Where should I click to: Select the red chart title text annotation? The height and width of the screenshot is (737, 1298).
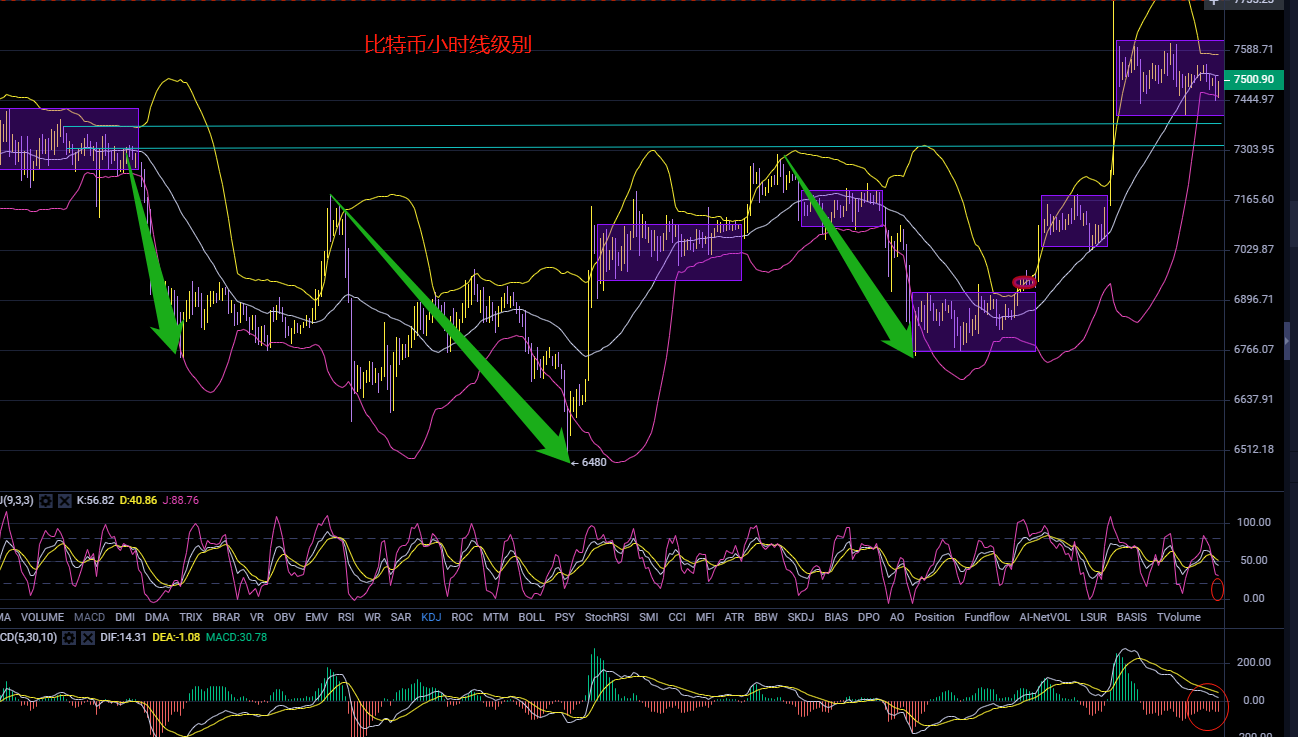pyautogui.click(x=447, y=45)
